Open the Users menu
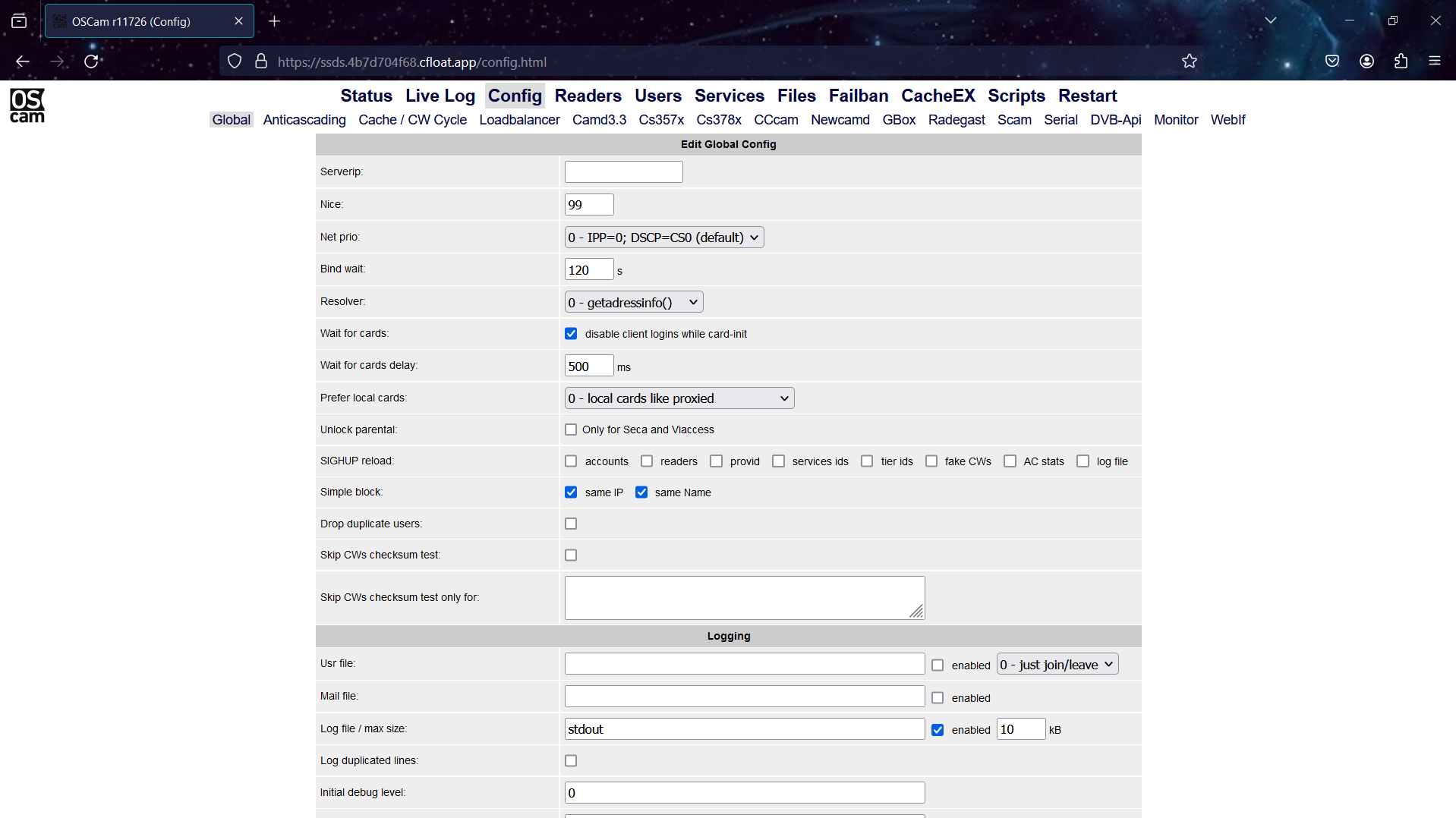Screen dimensions: 1456x818 click(658, 96)
